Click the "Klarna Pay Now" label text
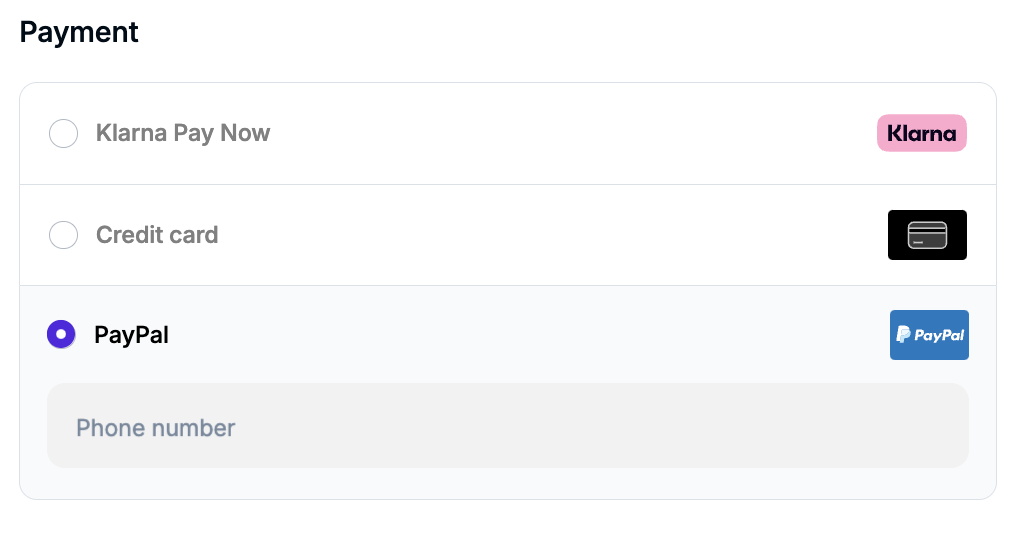 pos(183,133)
